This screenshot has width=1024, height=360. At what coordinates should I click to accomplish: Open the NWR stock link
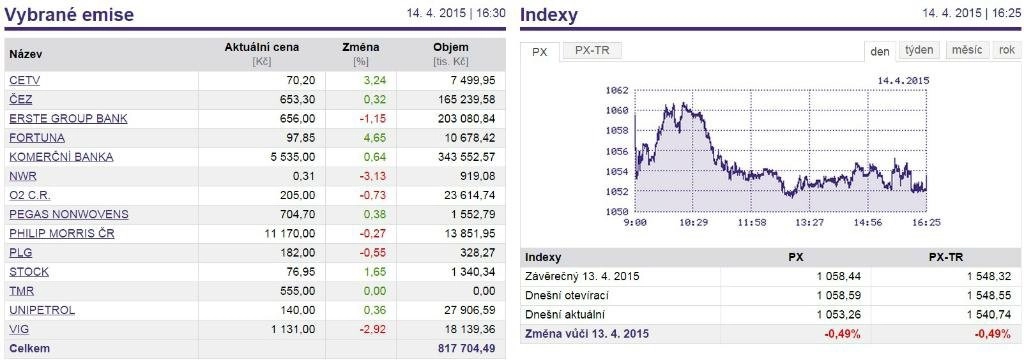tap(22, 176)
